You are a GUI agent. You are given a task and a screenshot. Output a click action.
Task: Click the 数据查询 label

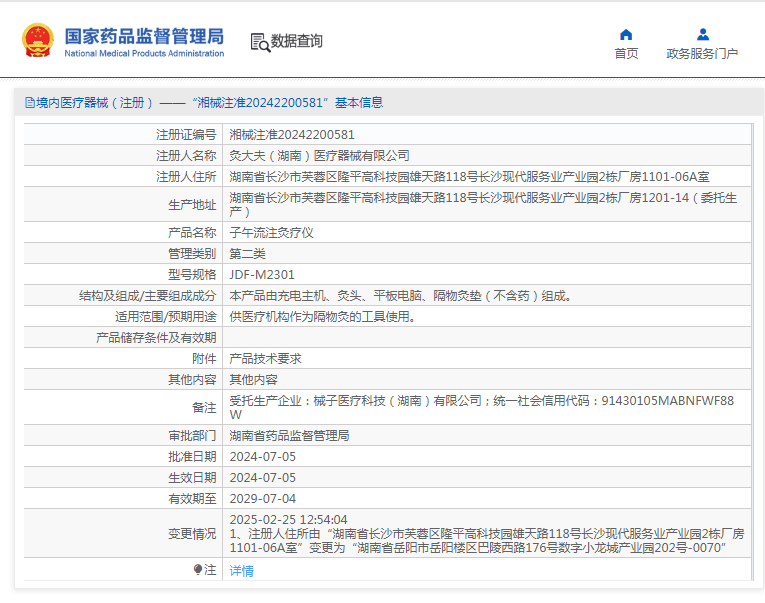pos(297,41)
